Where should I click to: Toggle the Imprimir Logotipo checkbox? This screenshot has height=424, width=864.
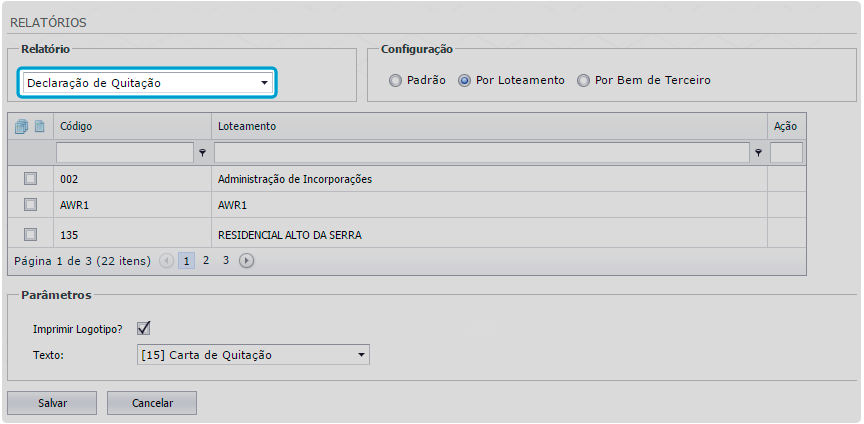click(144, 328)
